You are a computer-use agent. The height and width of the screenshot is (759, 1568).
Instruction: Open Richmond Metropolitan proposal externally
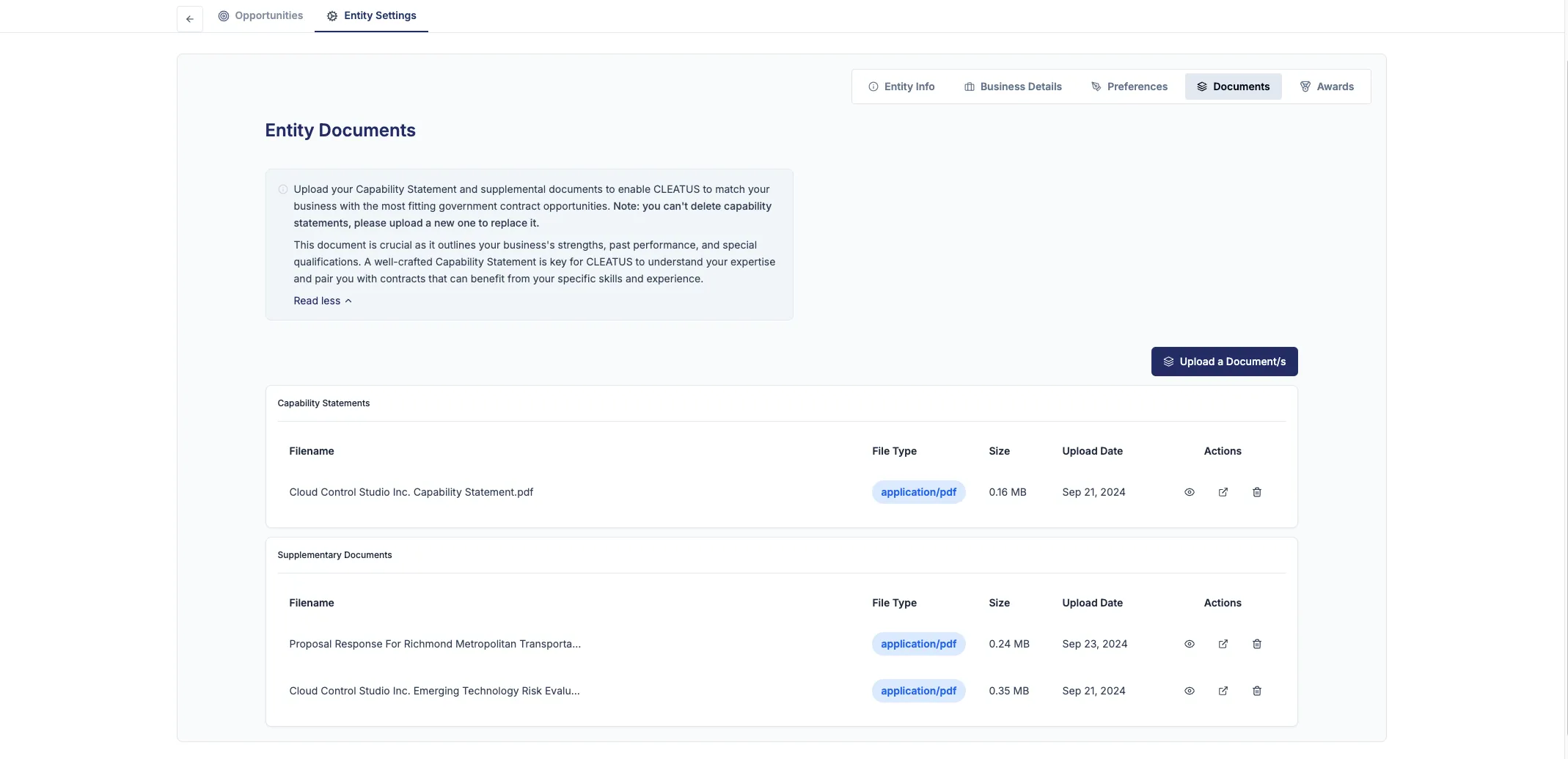1223,644
